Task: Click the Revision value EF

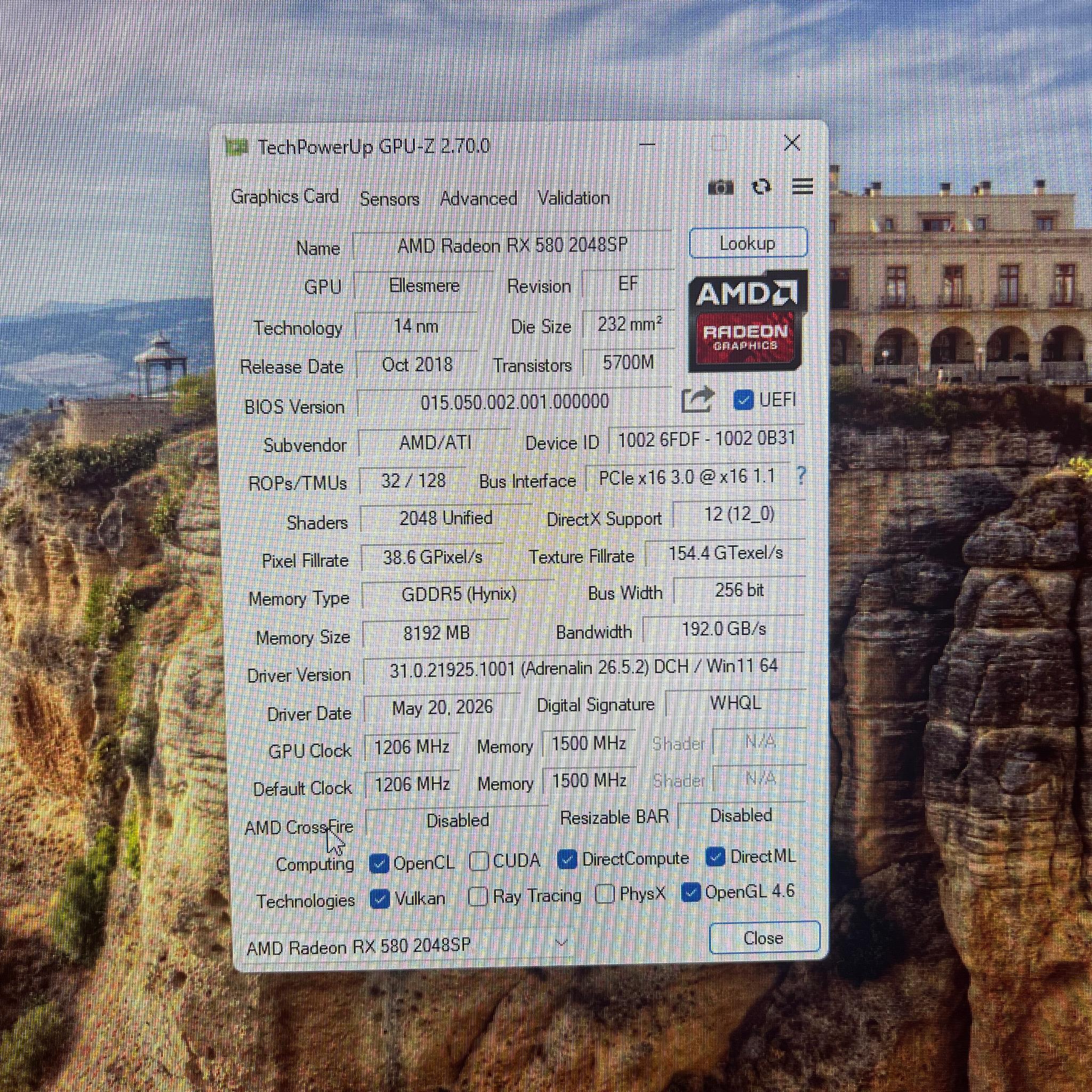Action: point(628,284)
